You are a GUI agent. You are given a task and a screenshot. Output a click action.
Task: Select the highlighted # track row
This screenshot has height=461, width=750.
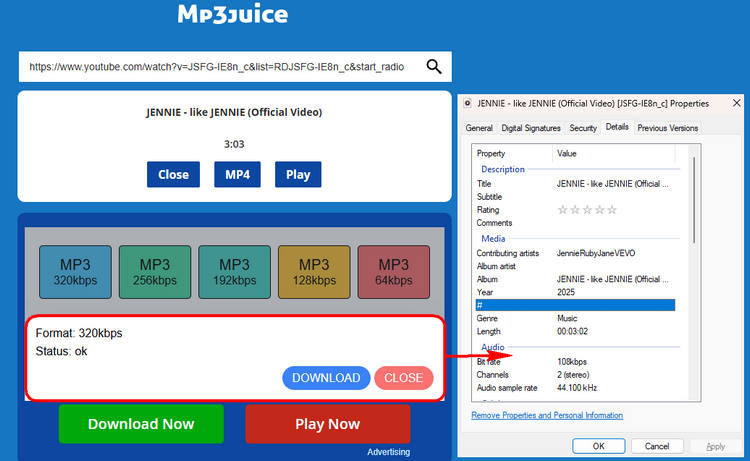pos(575,305)
